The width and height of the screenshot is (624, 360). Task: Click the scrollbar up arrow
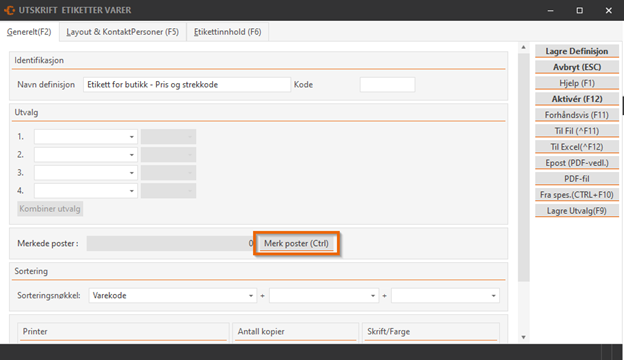tap(523, 47)
